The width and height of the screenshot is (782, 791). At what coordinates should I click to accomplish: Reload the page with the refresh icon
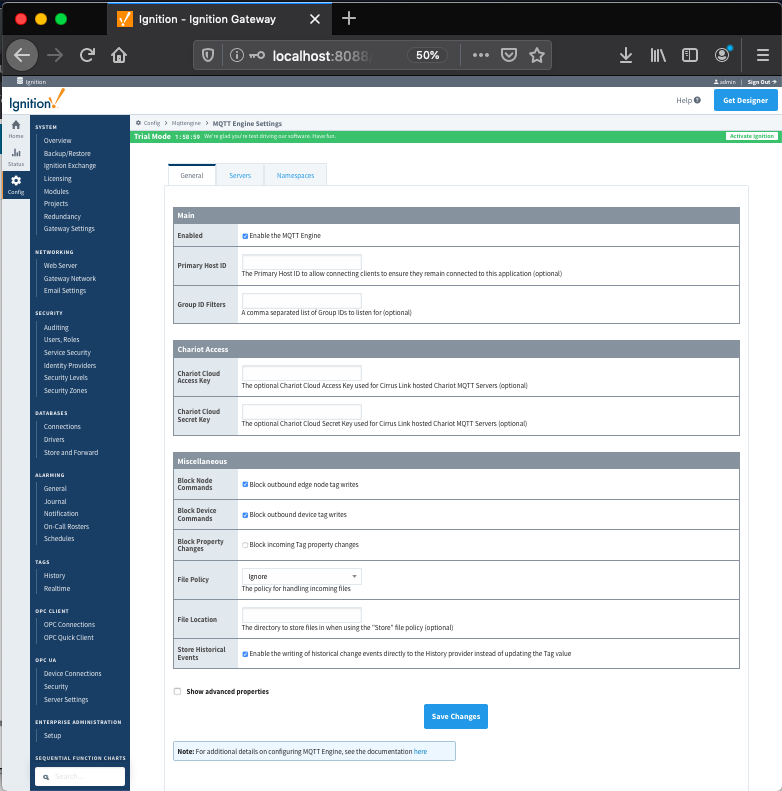(x=87, y=54)
